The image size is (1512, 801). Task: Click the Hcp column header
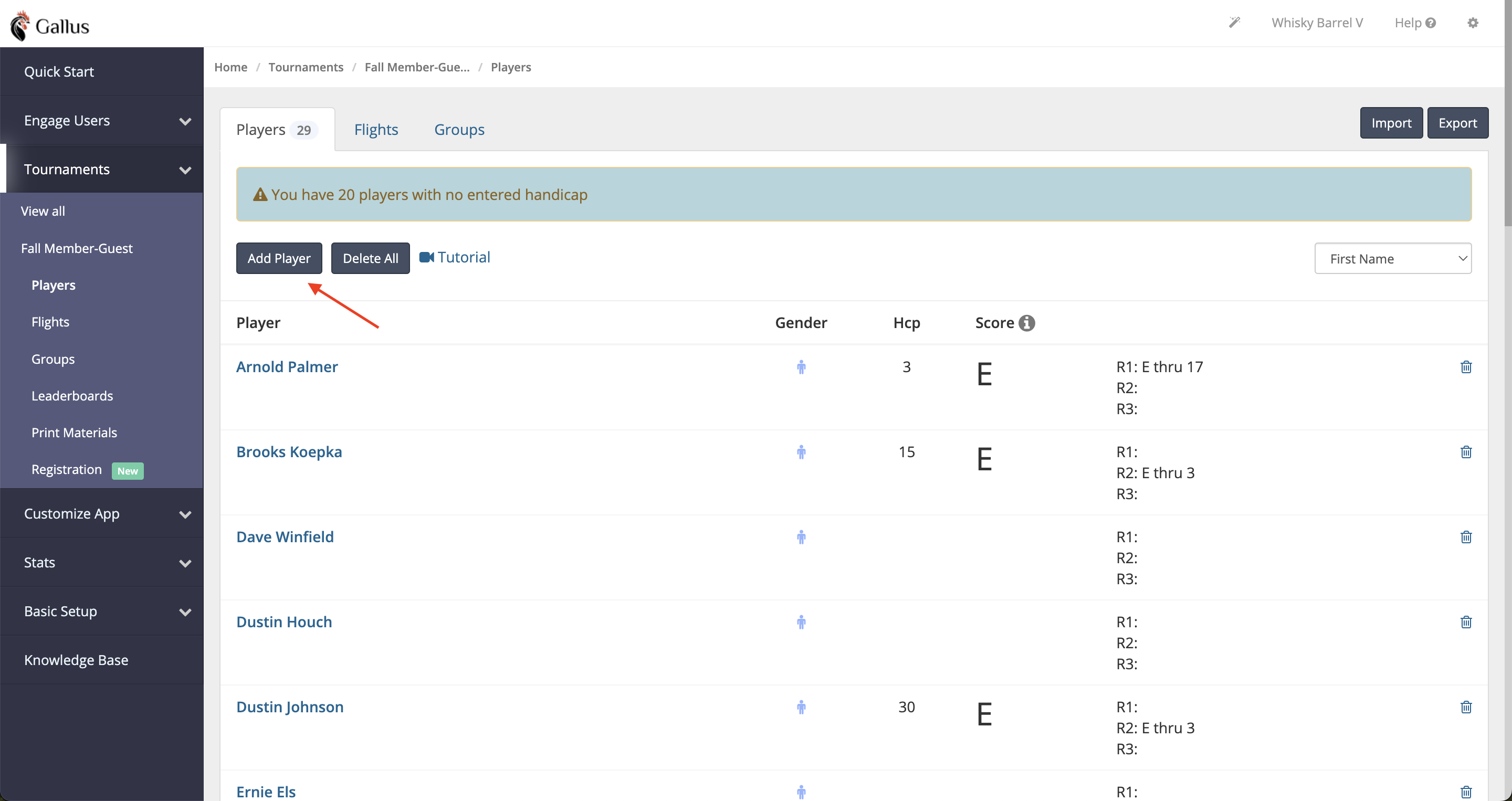[906, 323]
